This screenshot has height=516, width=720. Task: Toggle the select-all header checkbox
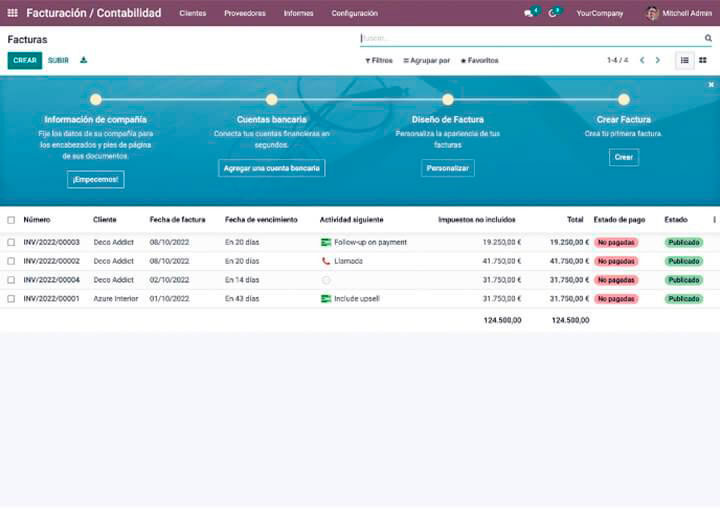coord(11,219)
